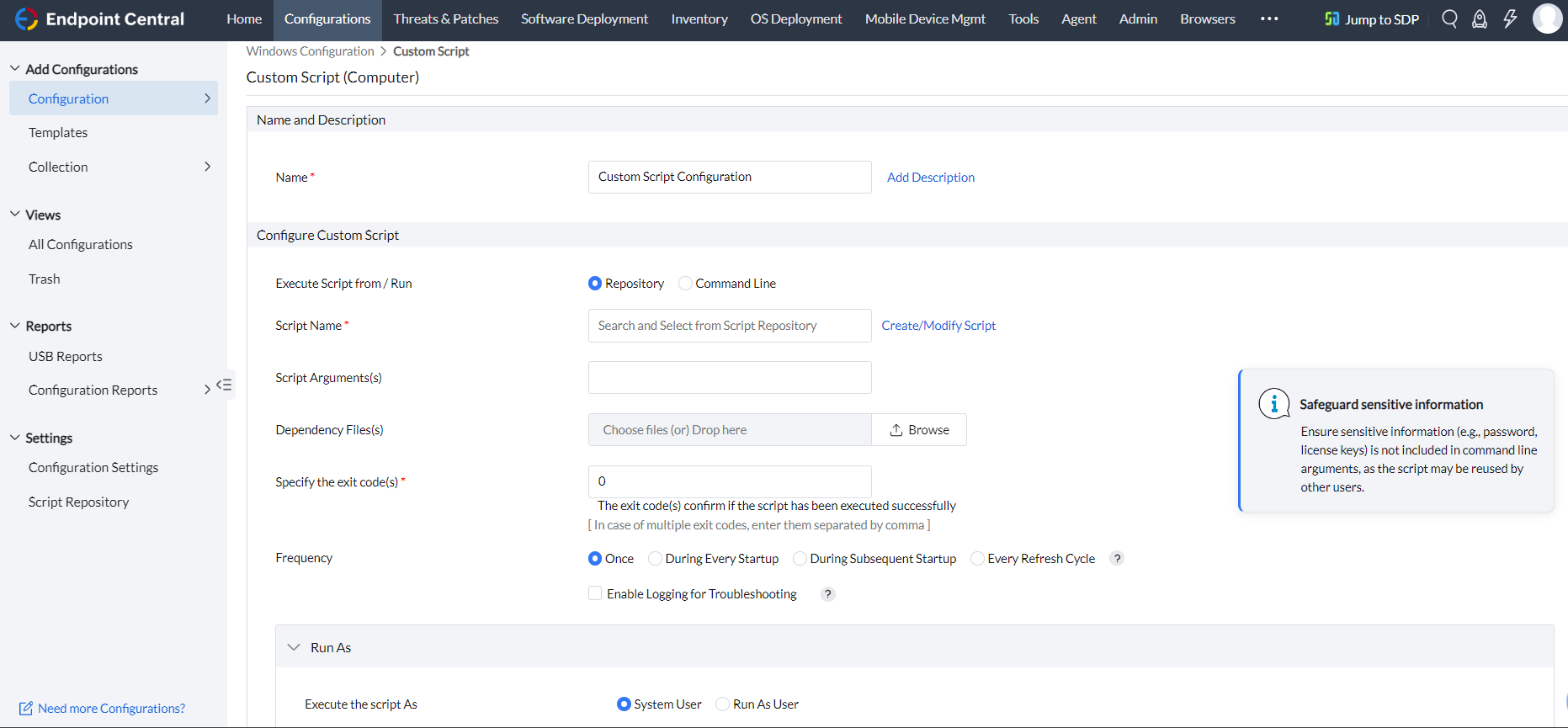Expand the Collection submenu arrow
The height and width of the screenshot is (728, 1568).
tap(207, 167)
